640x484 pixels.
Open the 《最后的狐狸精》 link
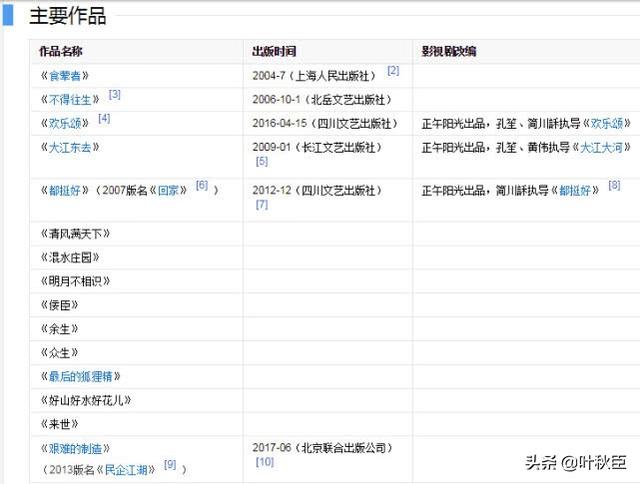pos(80,376)
